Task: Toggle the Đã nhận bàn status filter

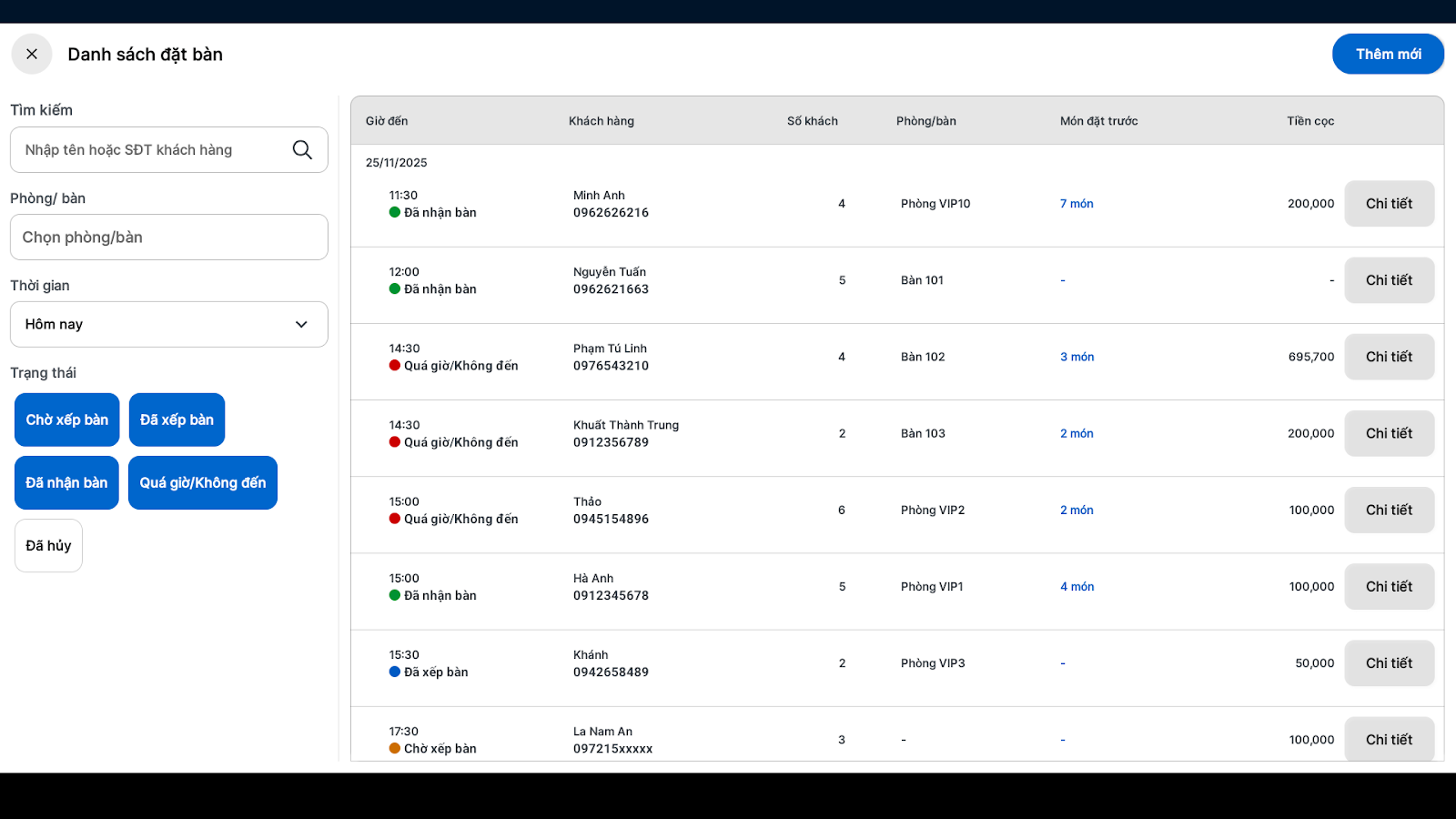Action: (x=66, y=482)
